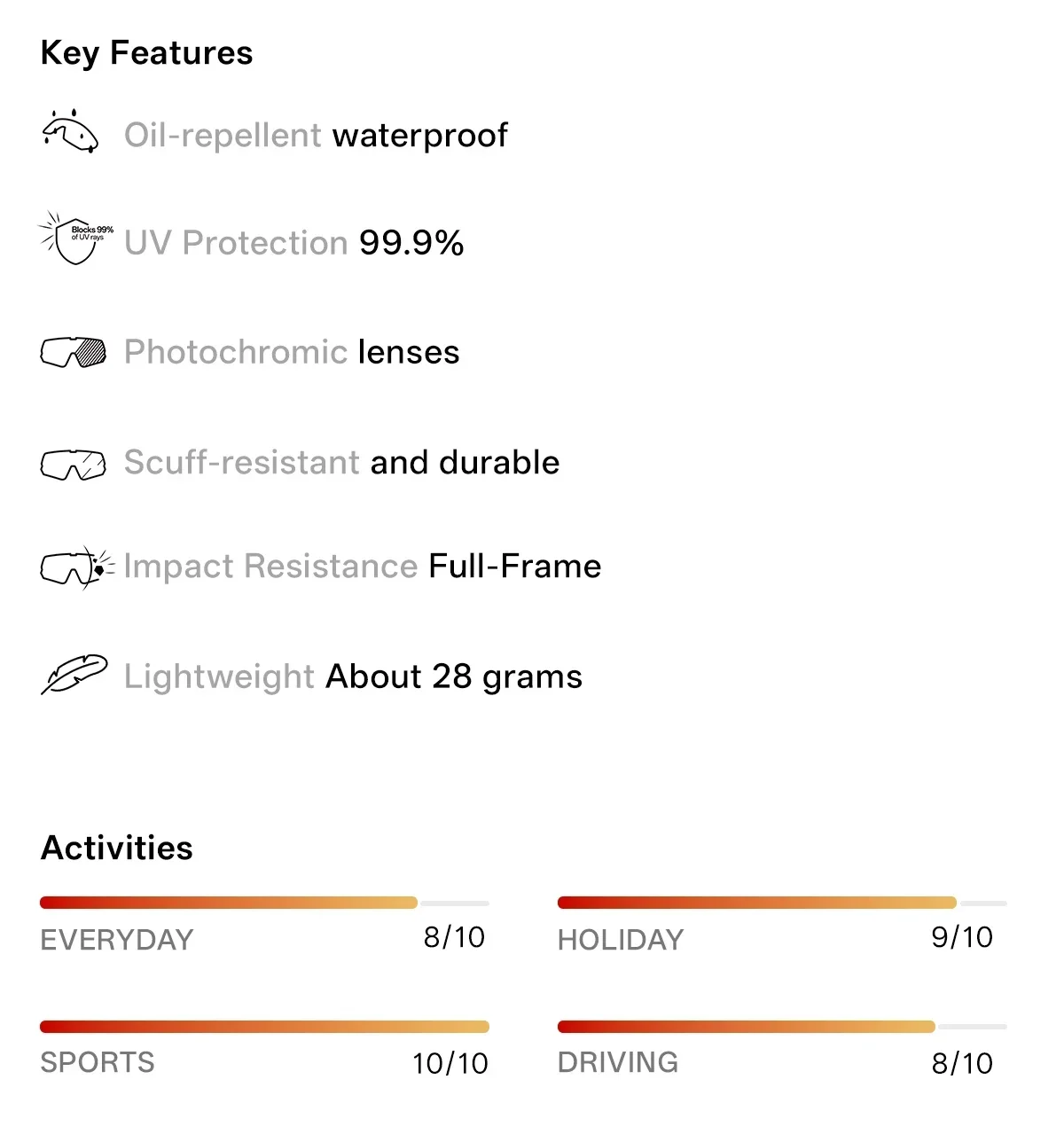Click the scuff-resistant goggles icon

[x=73, y=464]
